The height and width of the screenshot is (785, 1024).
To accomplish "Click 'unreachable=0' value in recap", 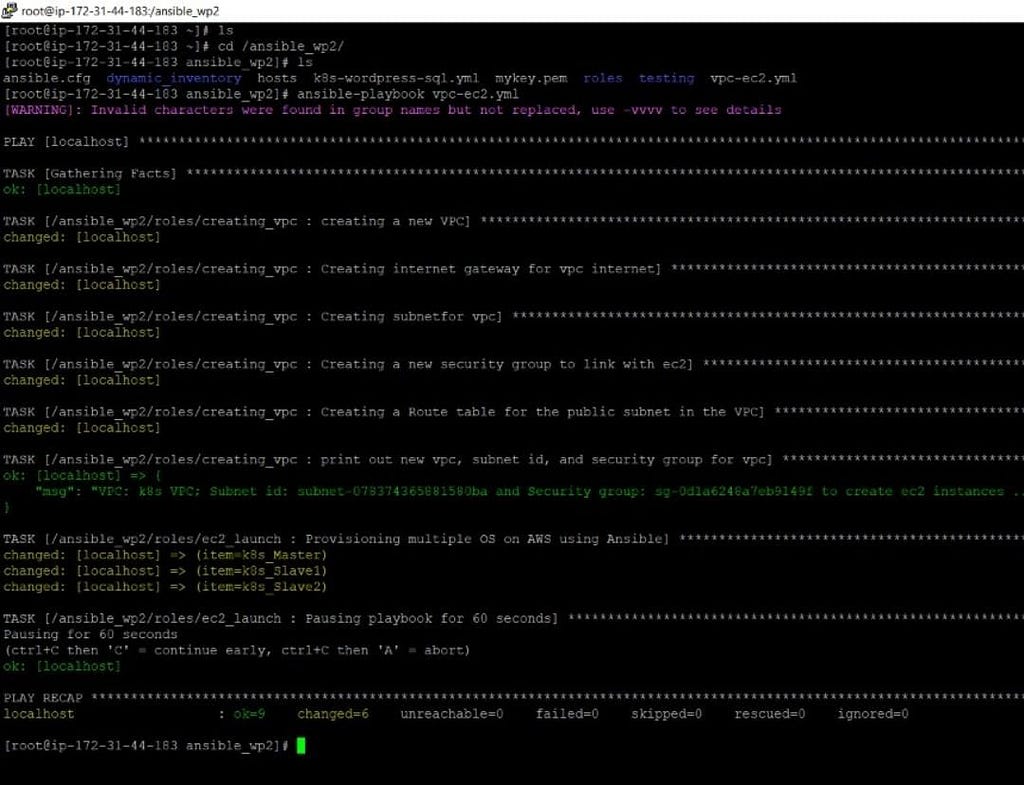I will (452, 714).
